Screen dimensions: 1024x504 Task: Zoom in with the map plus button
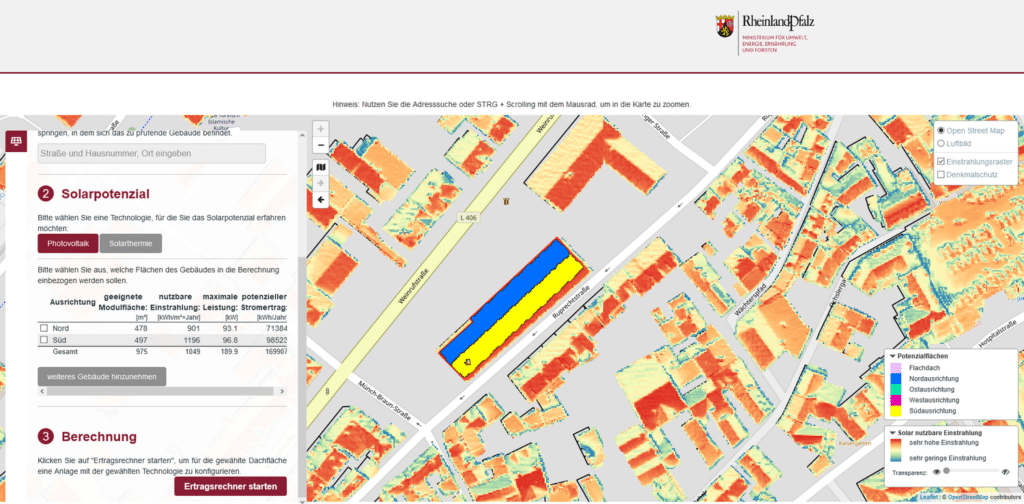[321, 129]
